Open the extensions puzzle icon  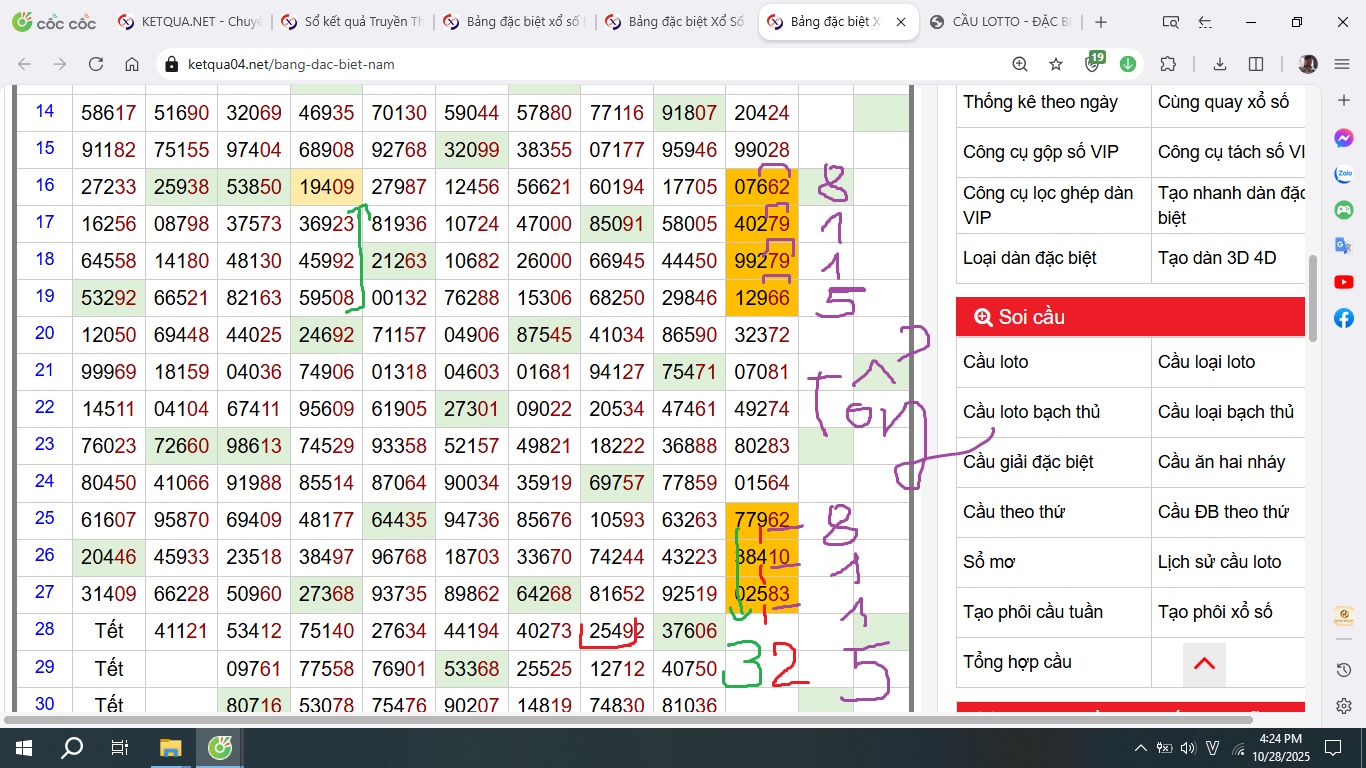point(1168,64)
